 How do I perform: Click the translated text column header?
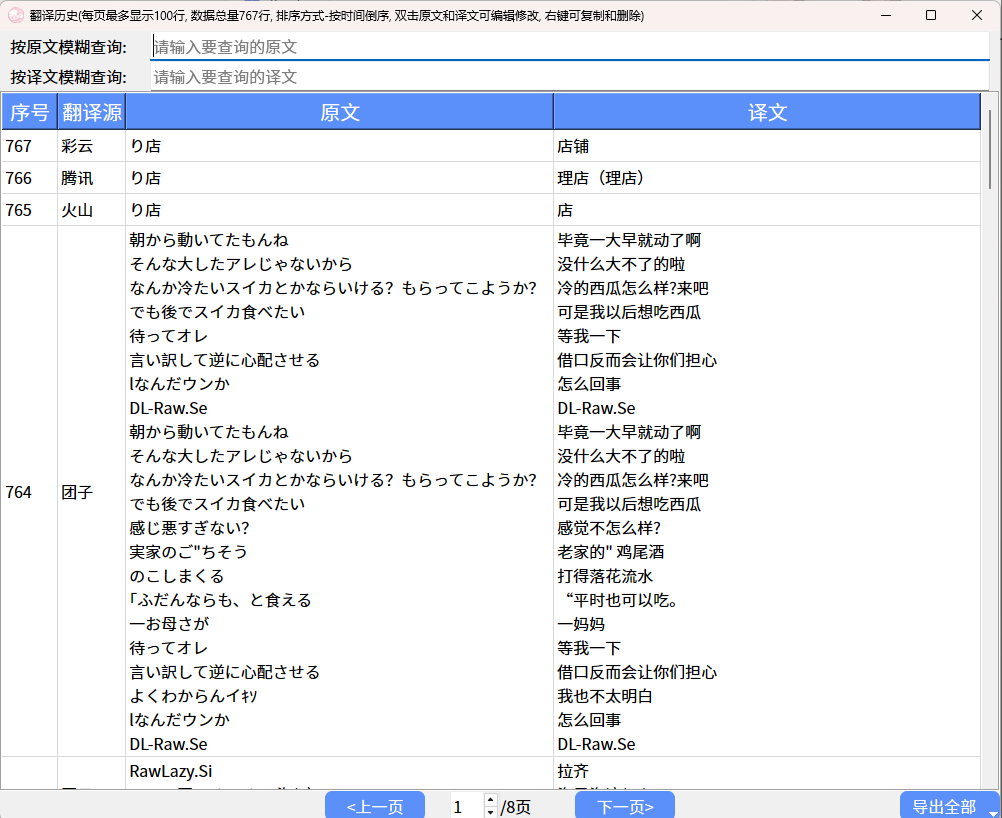coord(767,112)
